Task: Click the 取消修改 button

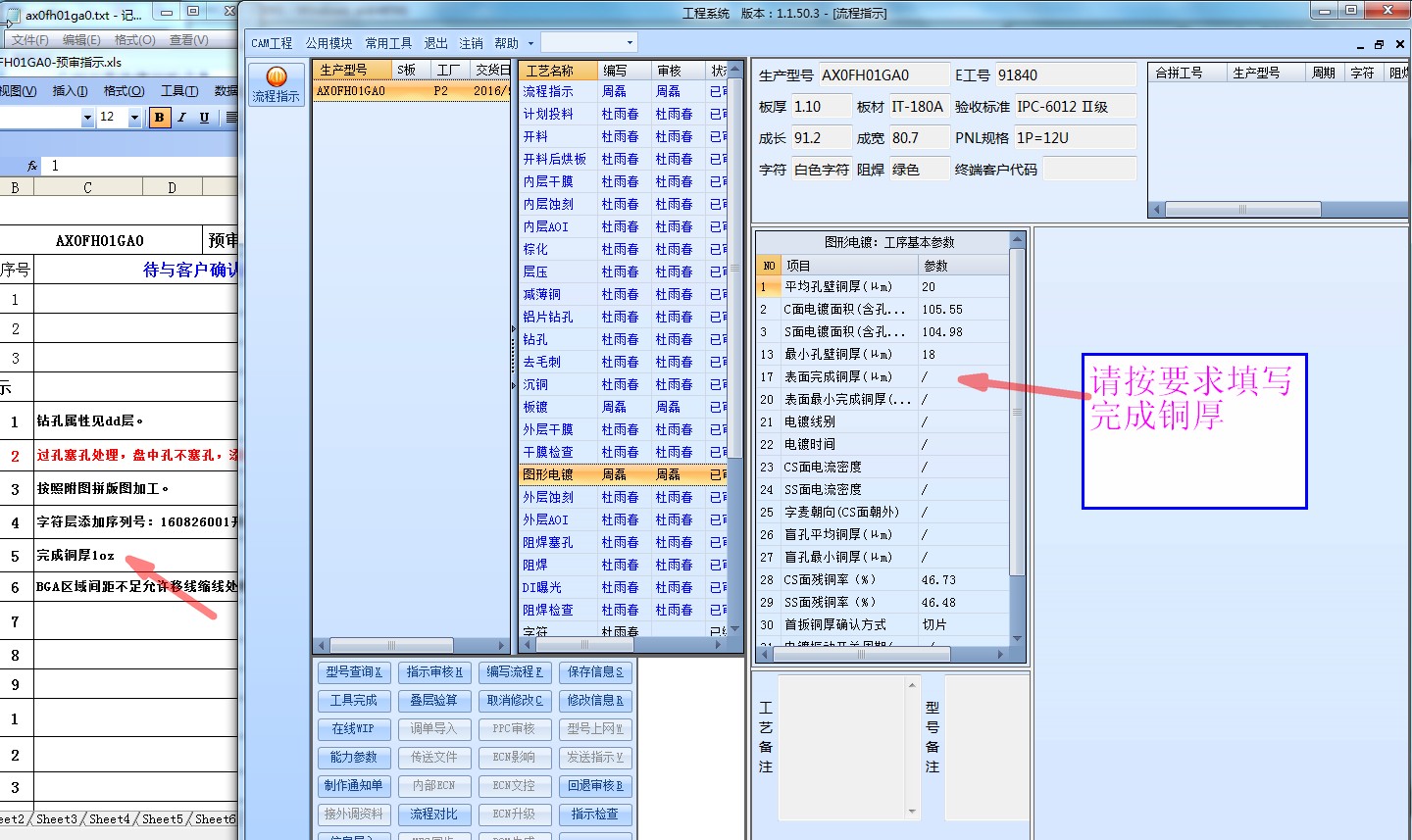Action: pos(515,701)
